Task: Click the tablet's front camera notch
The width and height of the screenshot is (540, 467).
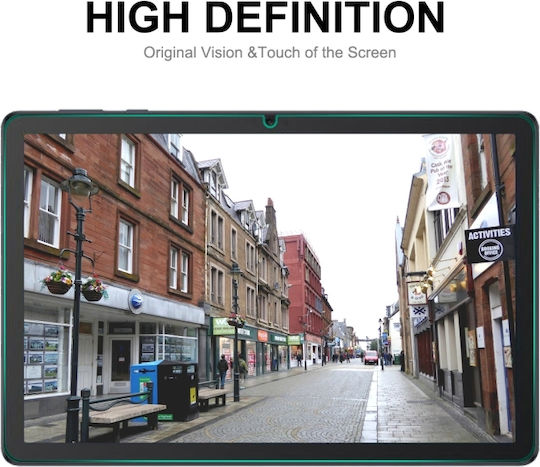Action: [x=270, y=121]
